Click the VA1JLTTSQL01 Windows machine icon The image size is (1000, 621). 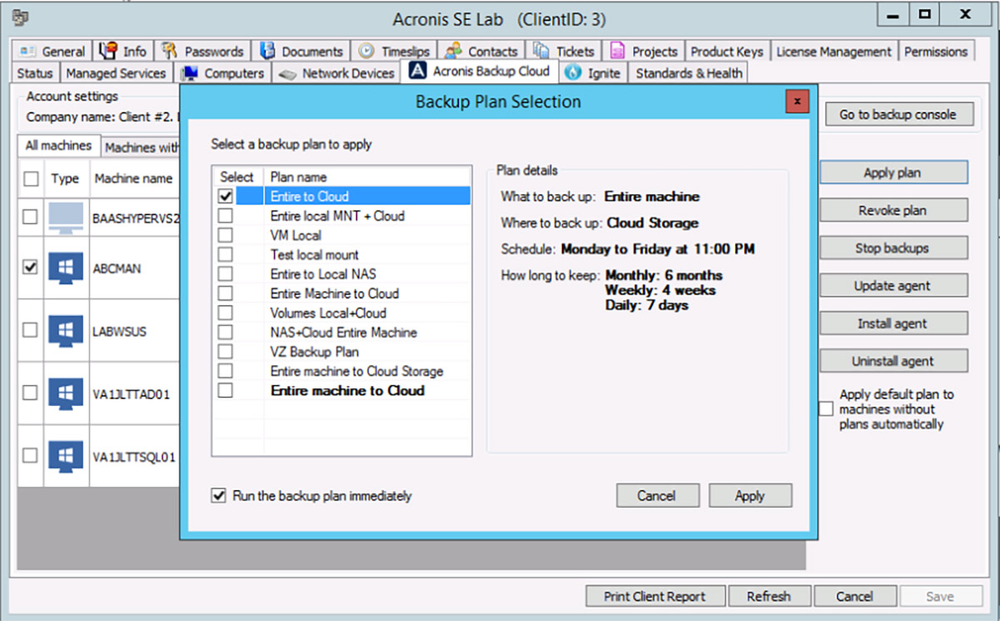point(66,456)
